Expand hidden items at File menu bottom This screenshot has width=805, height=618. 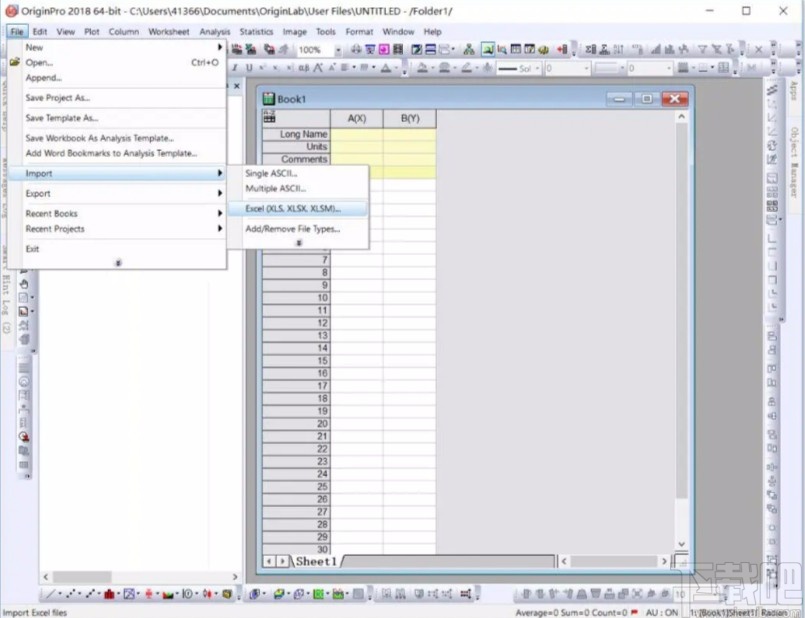(x=118, y=263)
